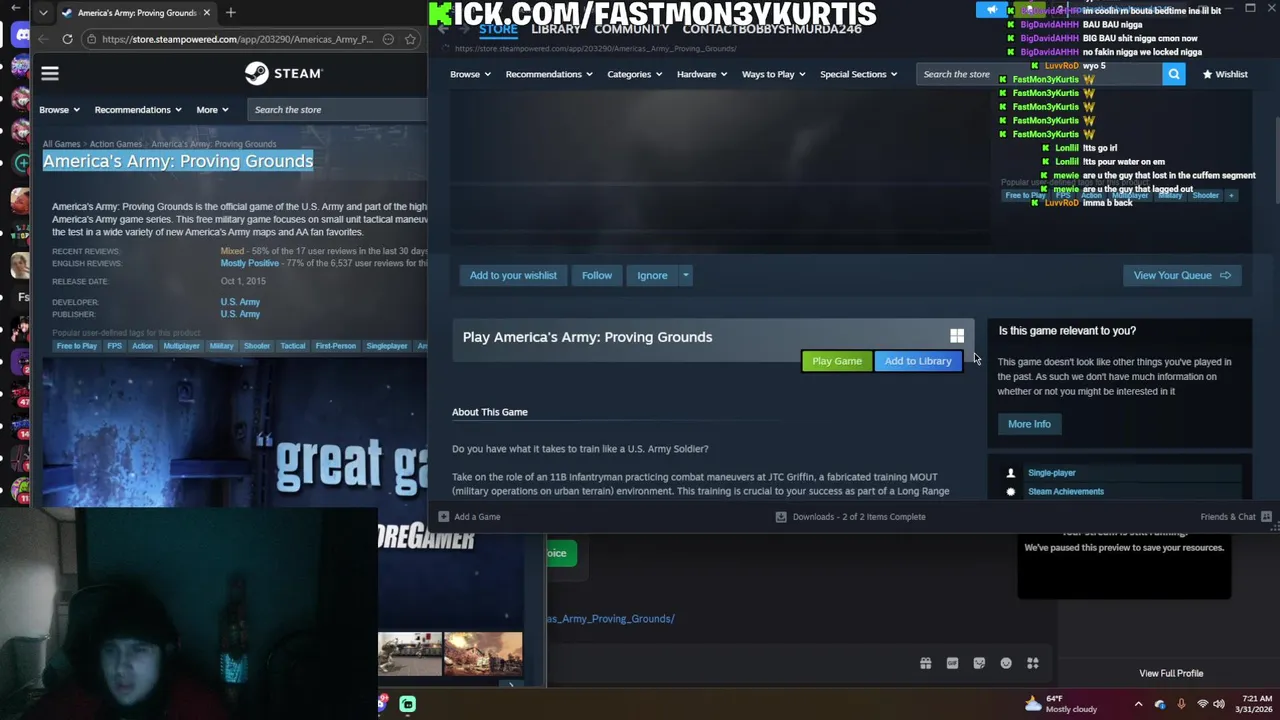Open Action Games breadcrumb link
This screenshot has height=720, width=1280.
[116, 144]
